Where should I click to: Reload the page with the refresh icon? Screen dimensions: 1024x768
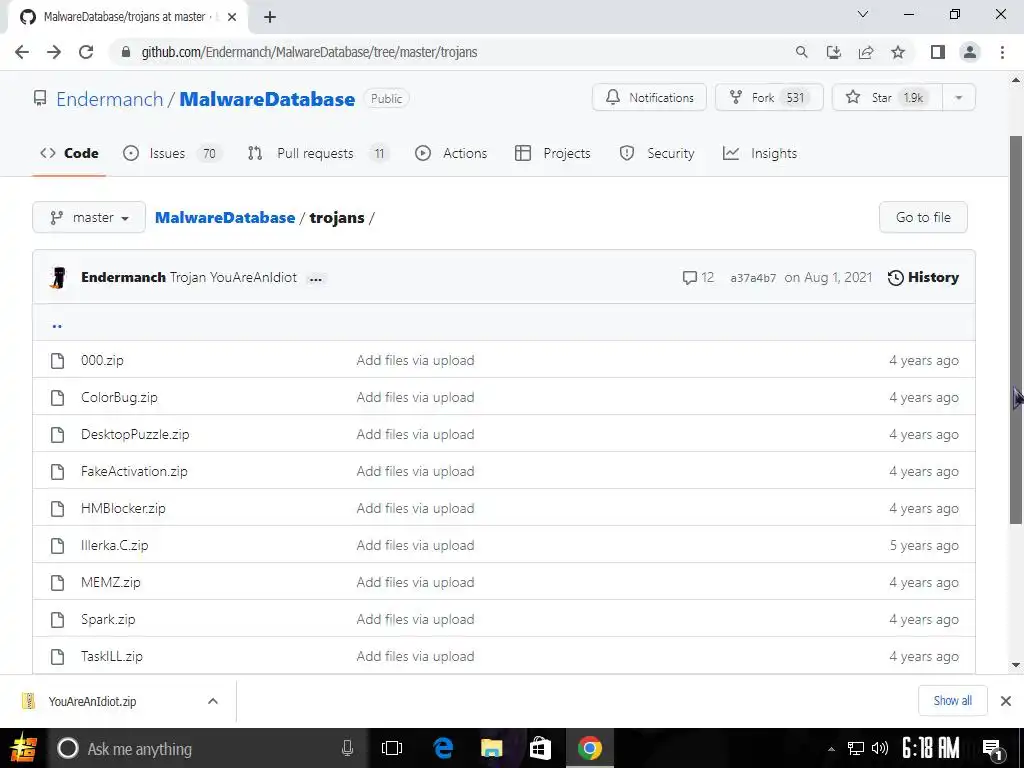pos(86,52)
